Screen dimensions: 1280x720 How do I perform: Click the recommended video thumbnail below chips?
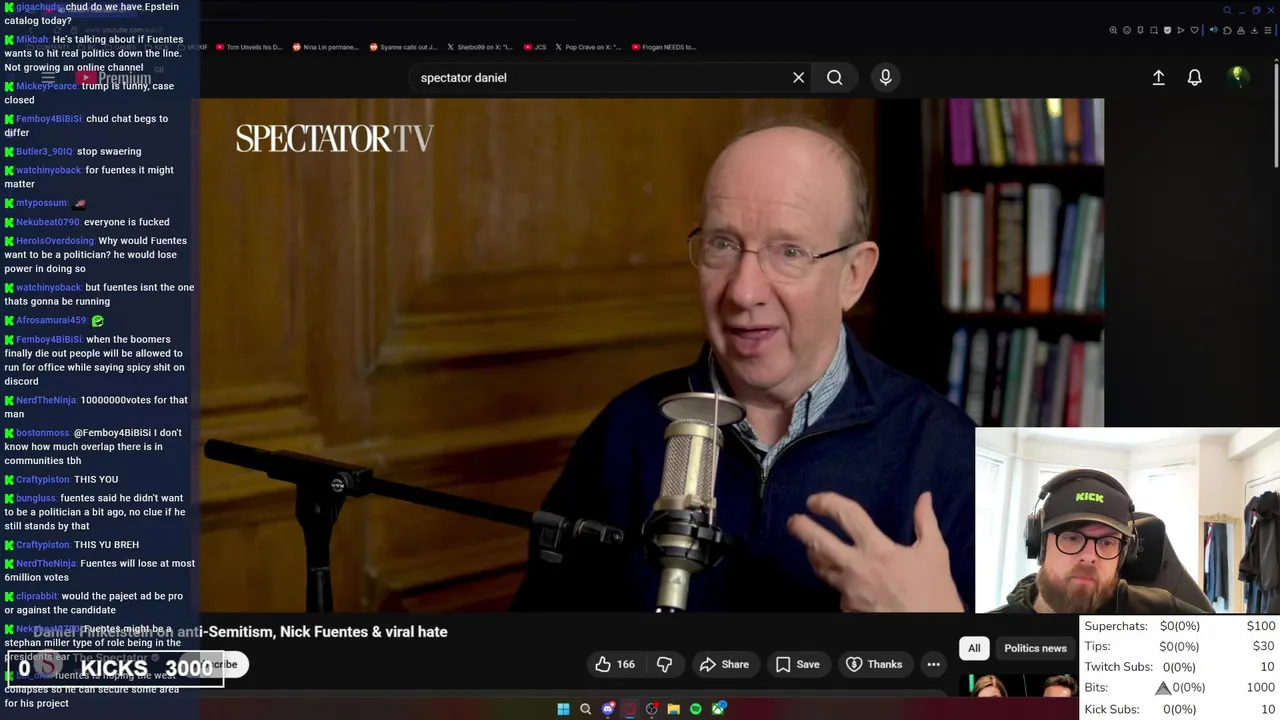[x=1018, y=685]
